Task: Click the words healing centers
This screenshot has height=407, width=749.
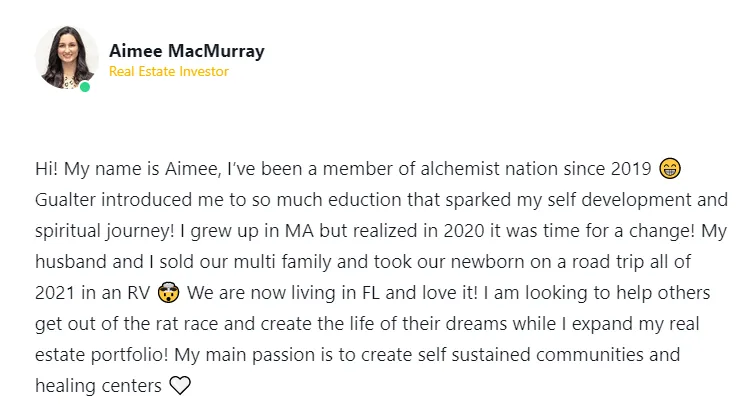Action: (98, 386)
